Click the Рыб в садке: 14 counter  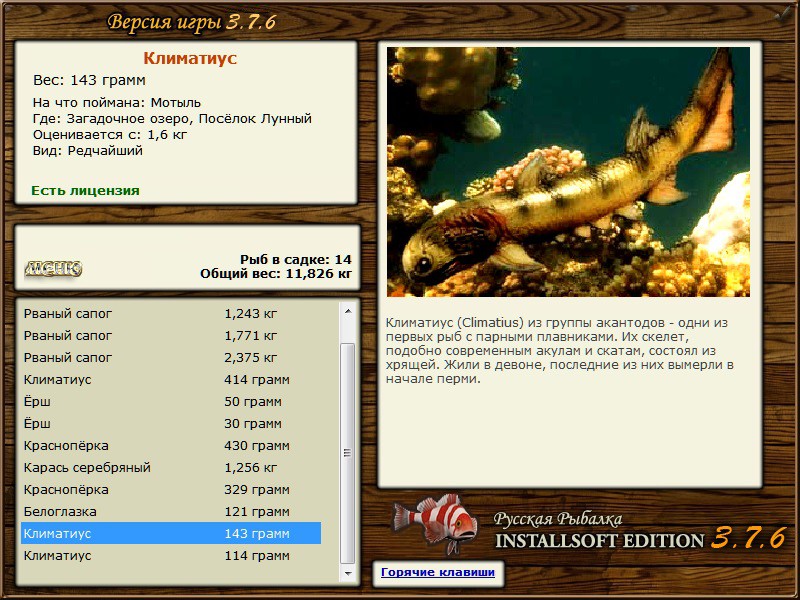pyautogui.click(x=296, y=260)
